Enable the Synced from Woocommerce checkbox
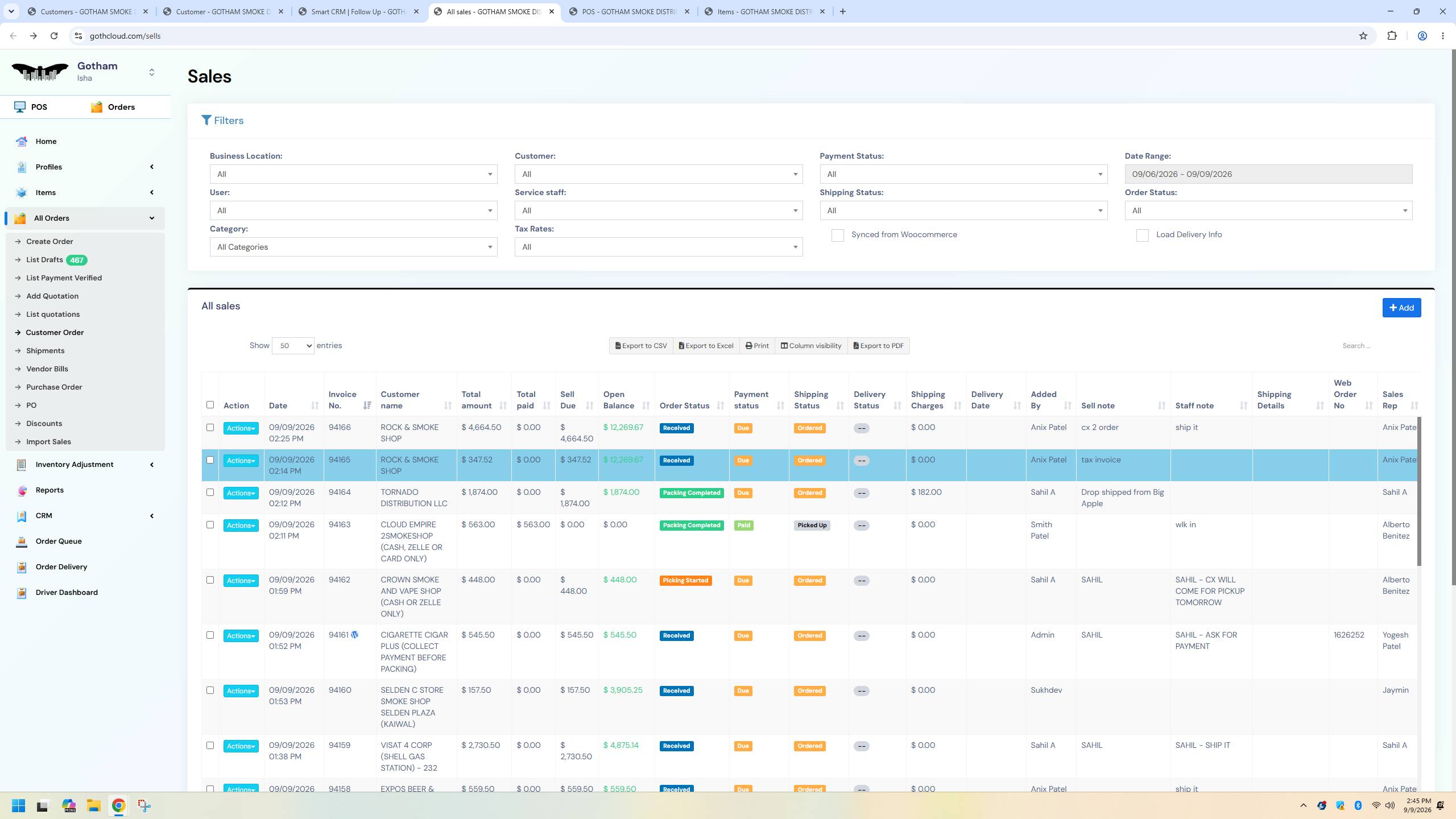This screenshot has height=819, width=1456. click(837, 235)
